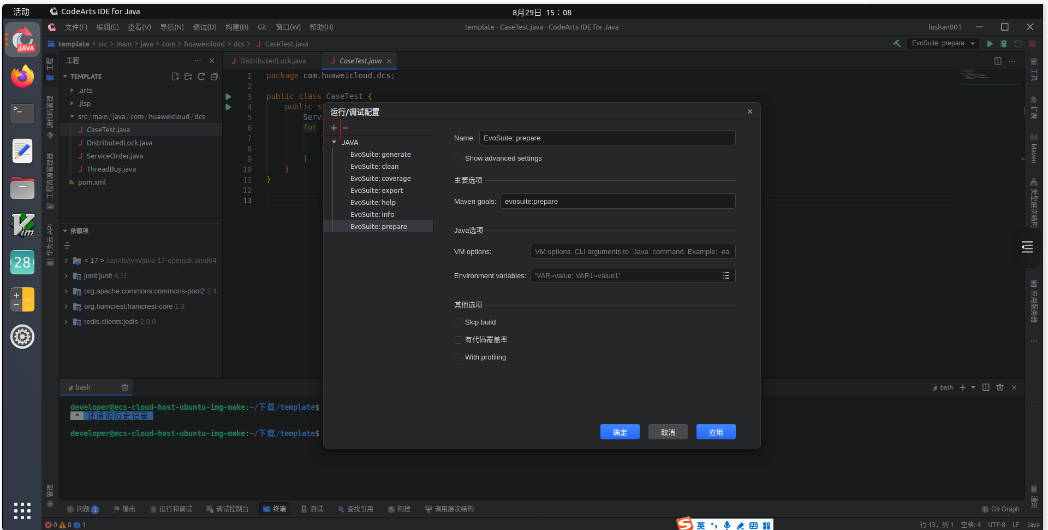Click the run gutter icon beside line 3
Image resolution: width=1048 pixels, height=530 pixels.
(x=229, y=96)
